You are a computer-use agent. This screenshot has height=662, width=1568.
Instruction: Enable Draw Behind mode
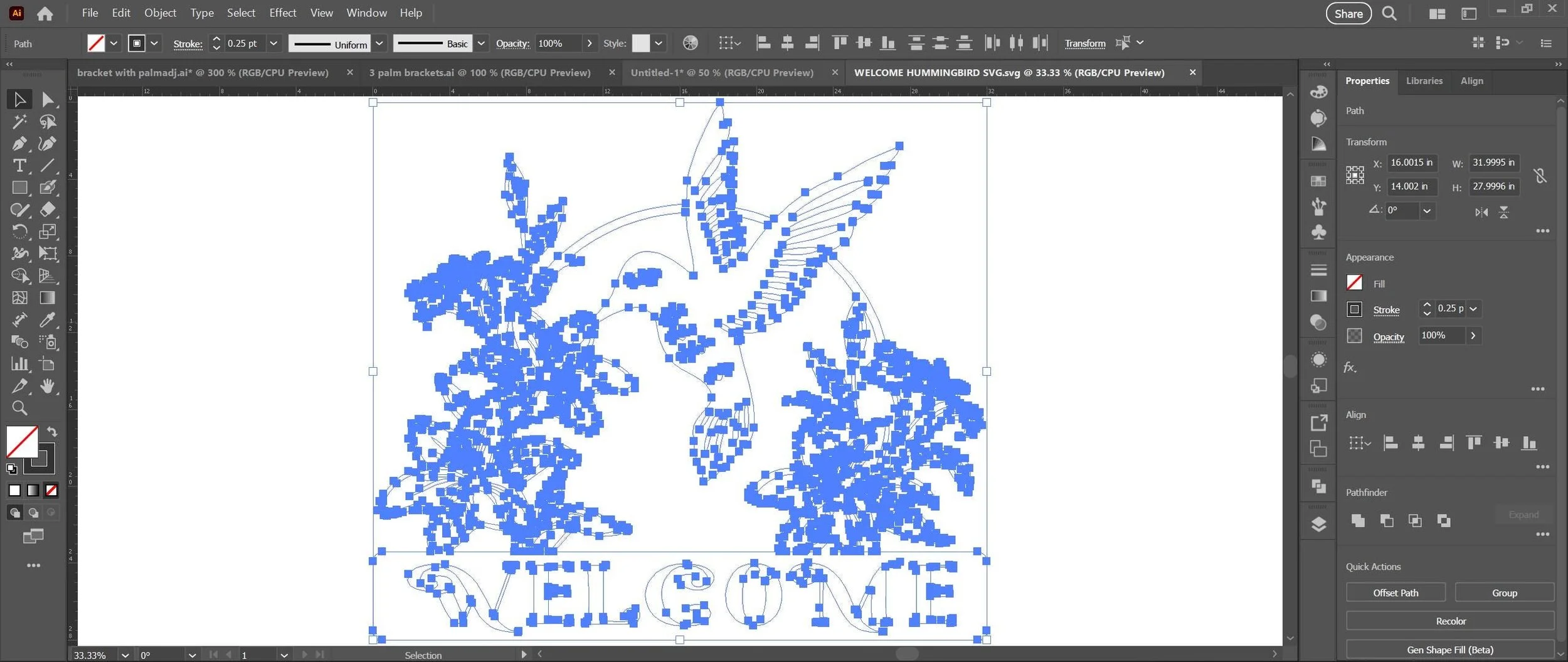33,513
